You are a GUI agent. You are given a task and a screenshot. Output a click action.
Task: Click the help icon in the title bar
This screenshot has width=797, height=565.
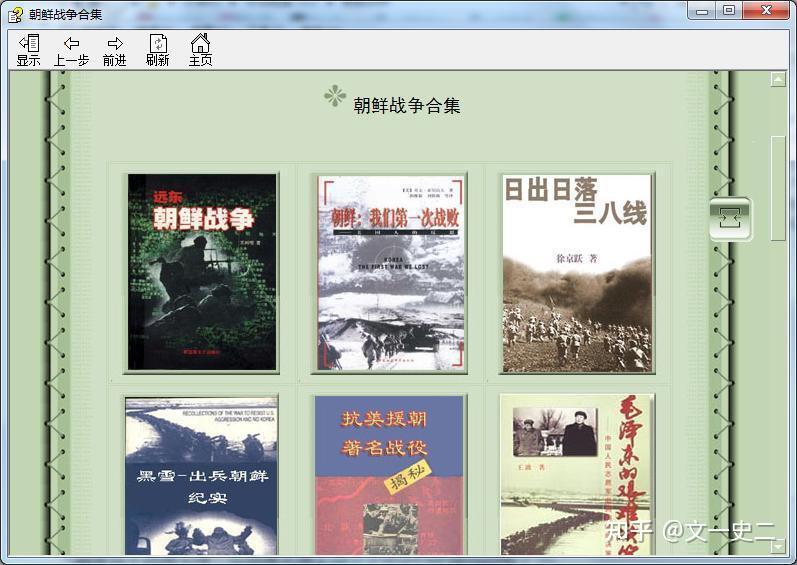(x=15, y=14)
